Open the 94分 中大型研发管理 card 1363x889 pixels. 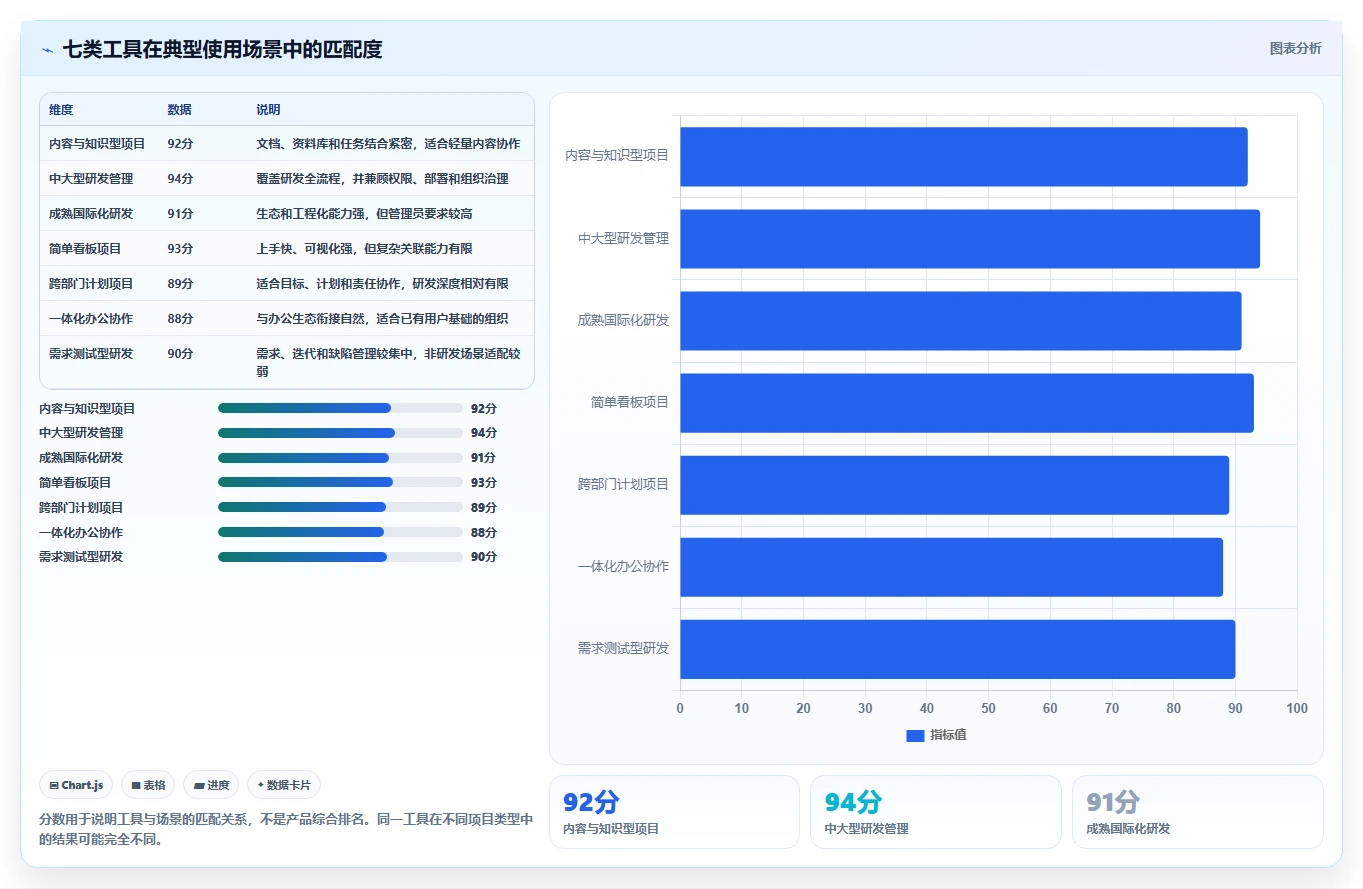(x=936, y=812)
